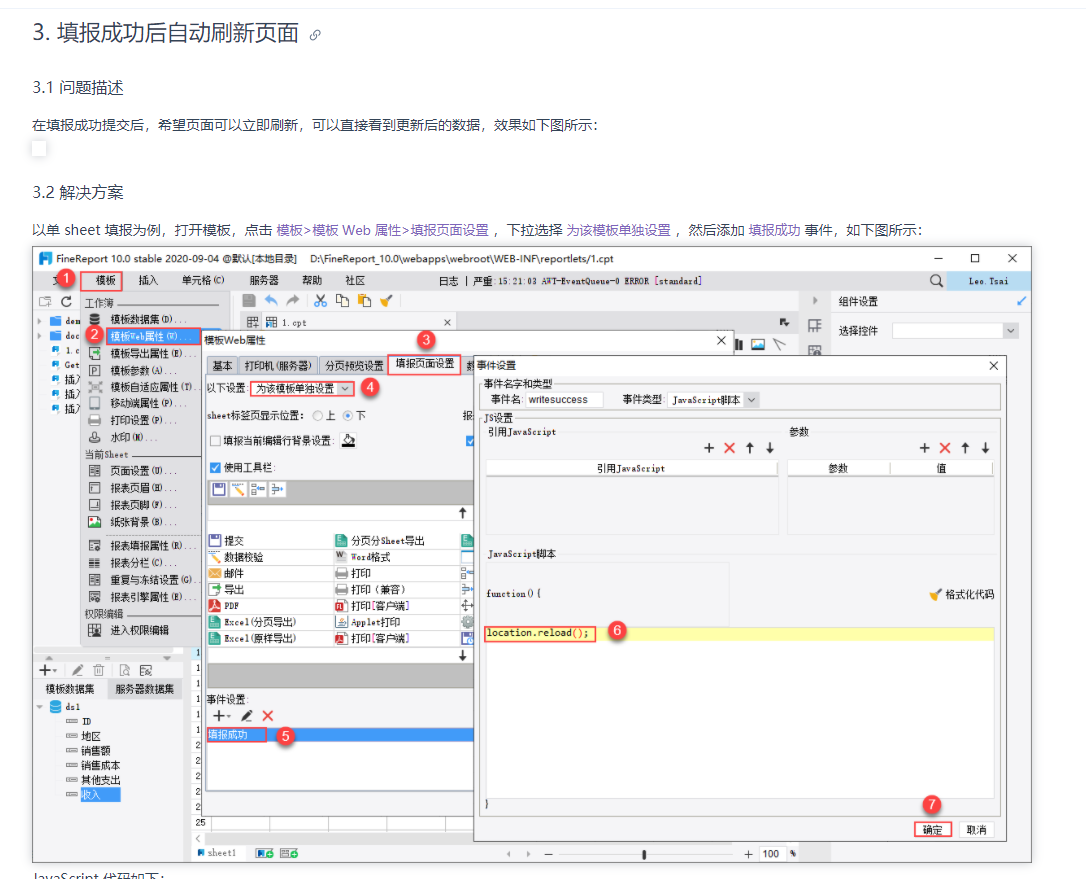Screen dimensions: 1086x879
Task: Open the 模板>模板 Web 属性>填报页面设置 link
Action: (x=382, y=230)
